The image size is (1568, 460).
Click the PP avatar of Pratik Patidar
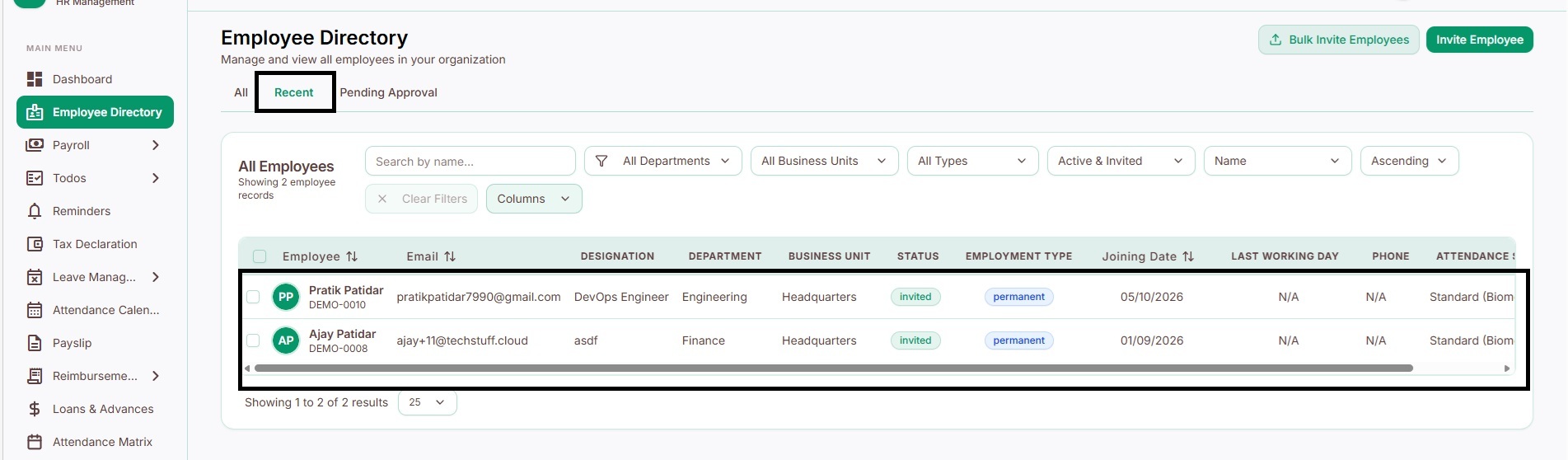coord(286,297)
